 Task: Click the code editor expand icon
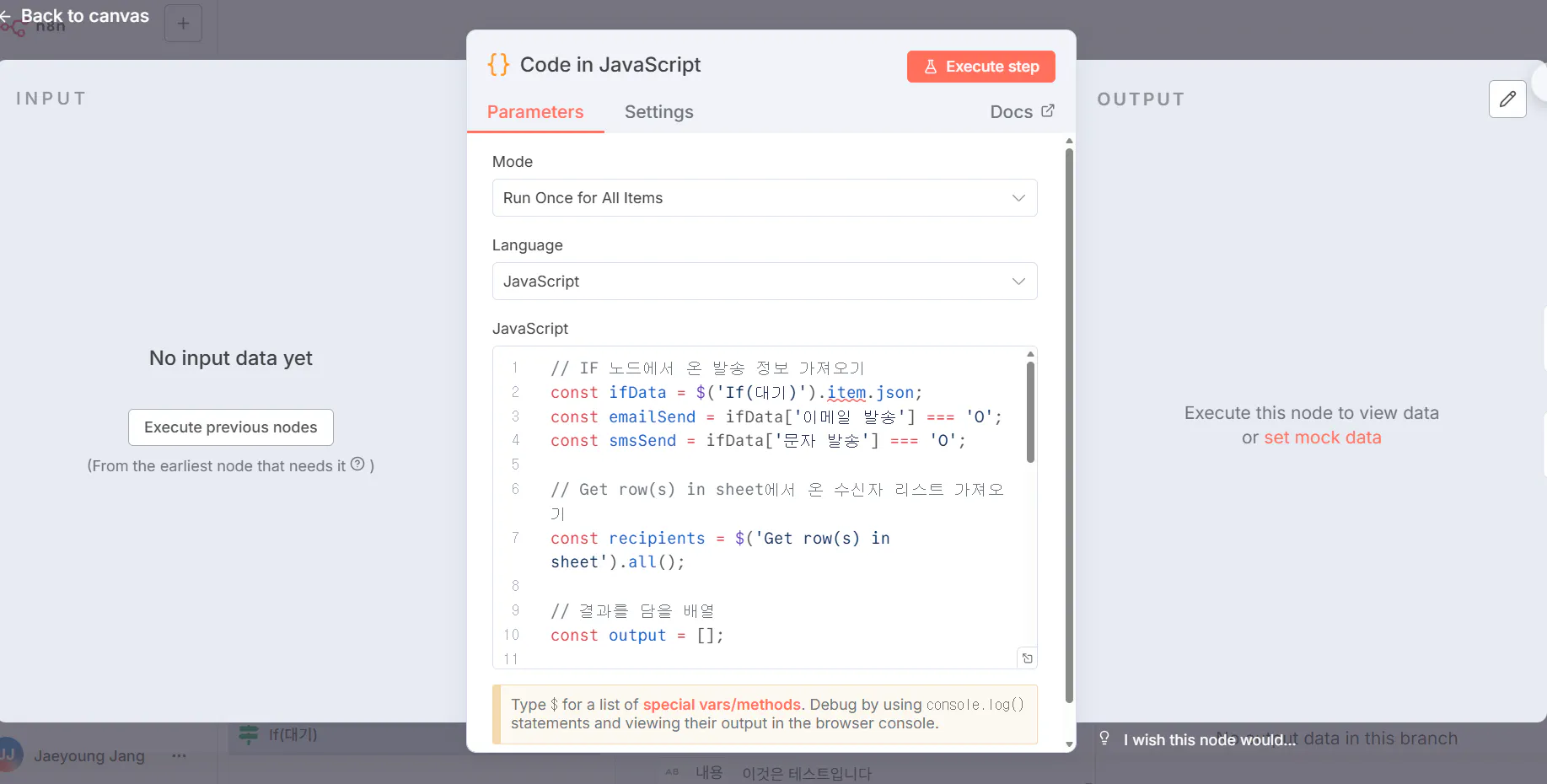point(1027,658)
